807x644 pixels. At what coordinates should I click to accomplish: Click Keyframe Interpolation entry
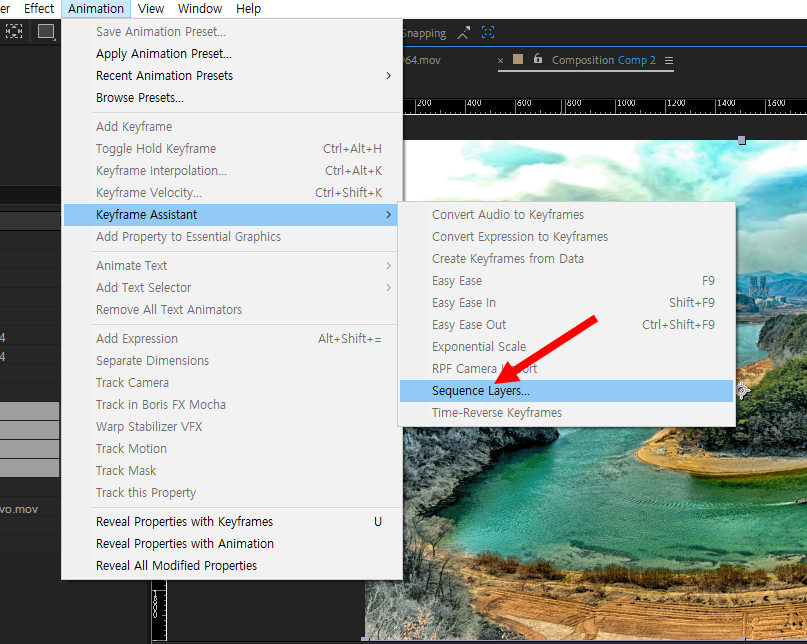(x=232, y=170)
